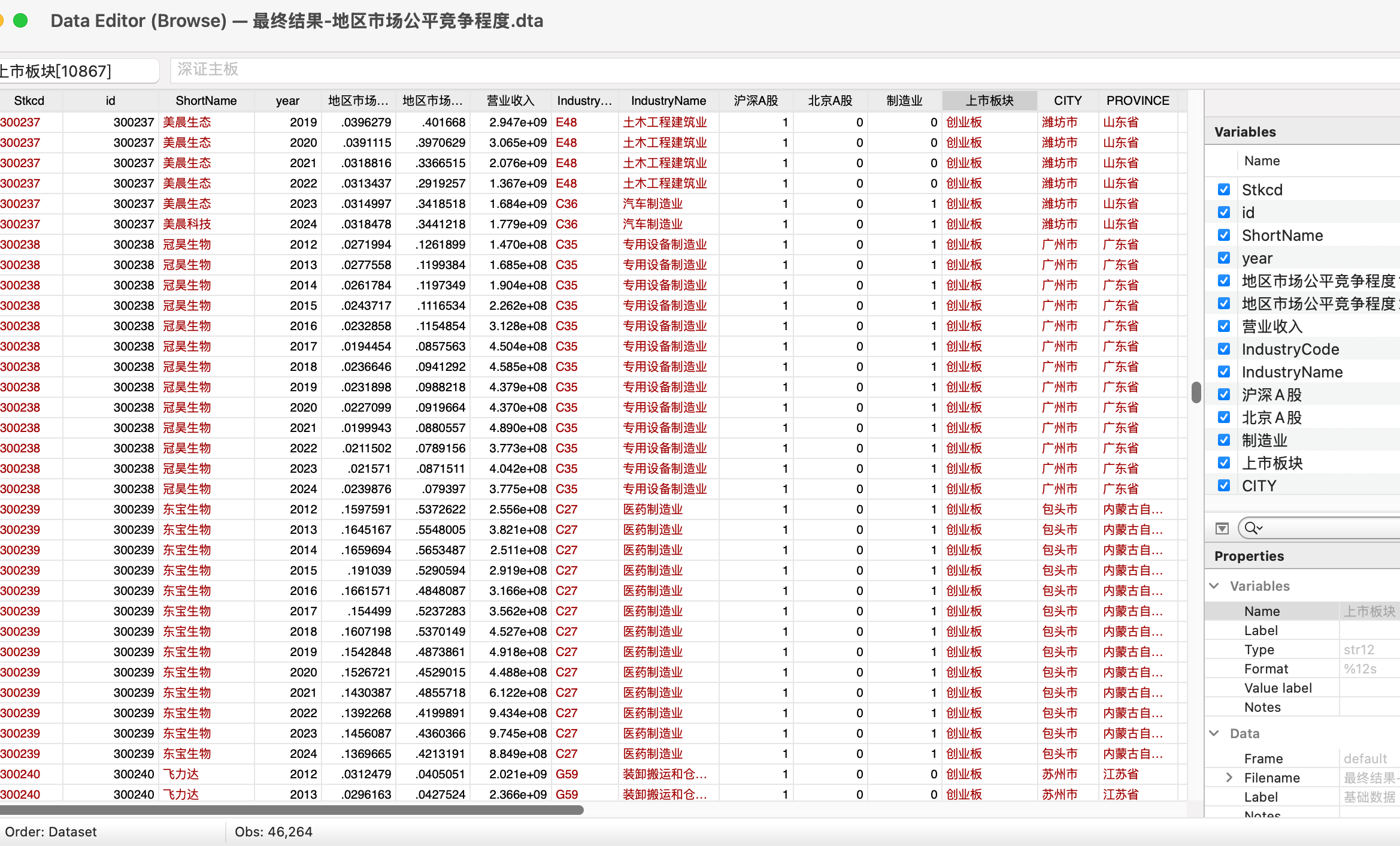Screen dimensions: 1400x846
Task: Collapse the Data properties section
Action: click(1214, 733)
